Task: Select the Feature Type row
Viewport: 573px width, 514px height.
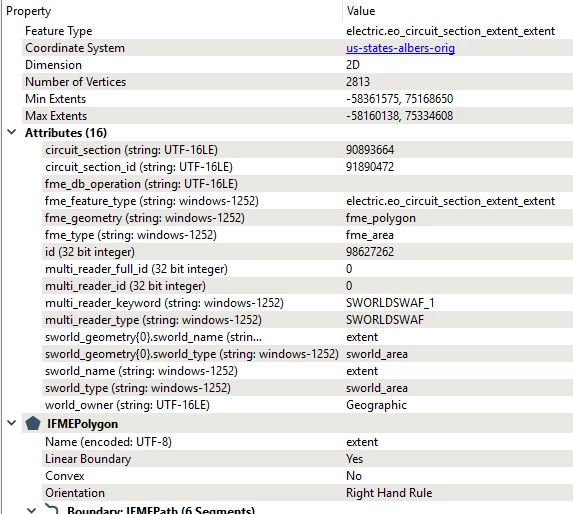Action: (297, 31)
